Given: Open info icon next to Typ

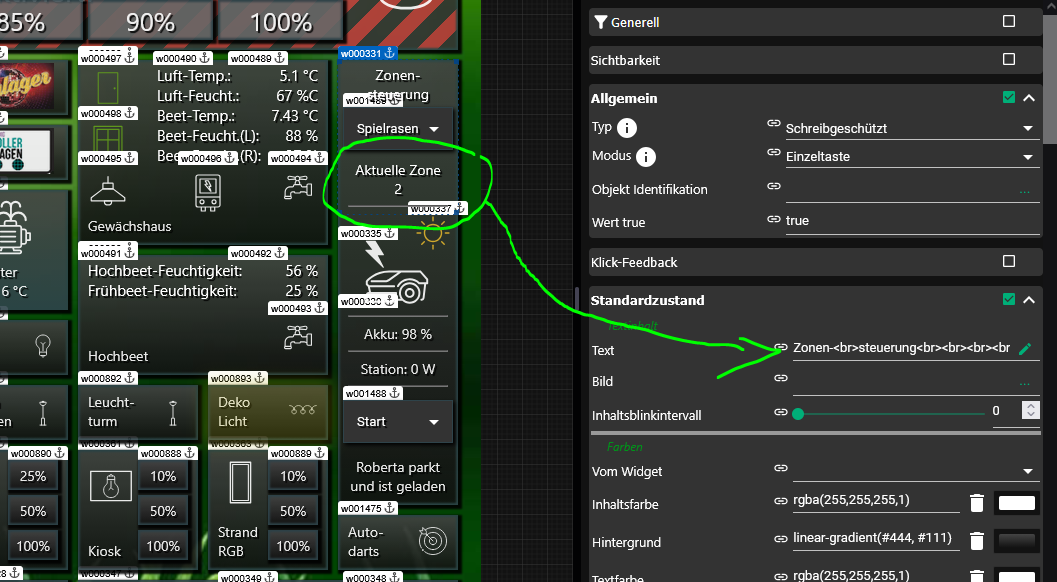Looking at the screenshot, I should [x=626, y=127].
